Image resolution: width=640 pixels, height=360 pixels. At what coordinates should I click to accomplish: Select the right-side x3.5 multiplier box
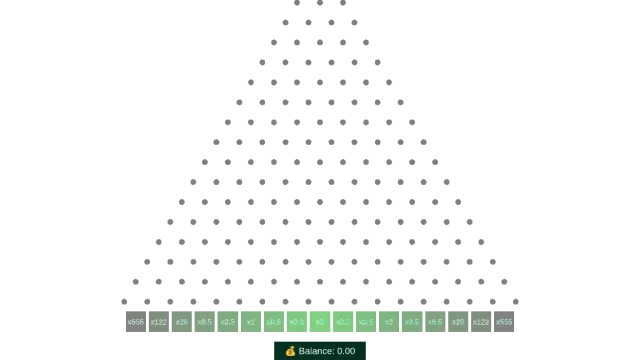pos(412,322)
